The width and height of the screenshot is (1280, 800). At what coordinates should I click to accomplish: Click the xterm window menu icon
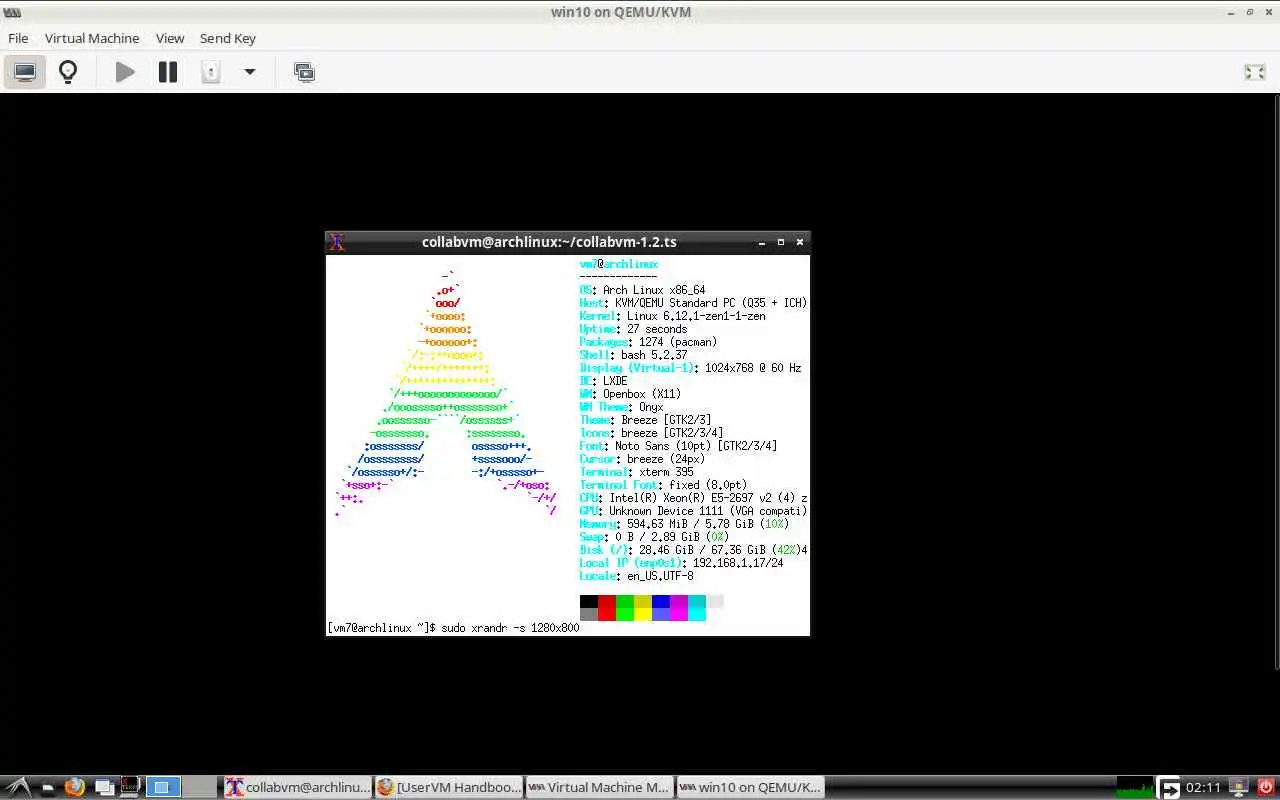coord(337,242)
